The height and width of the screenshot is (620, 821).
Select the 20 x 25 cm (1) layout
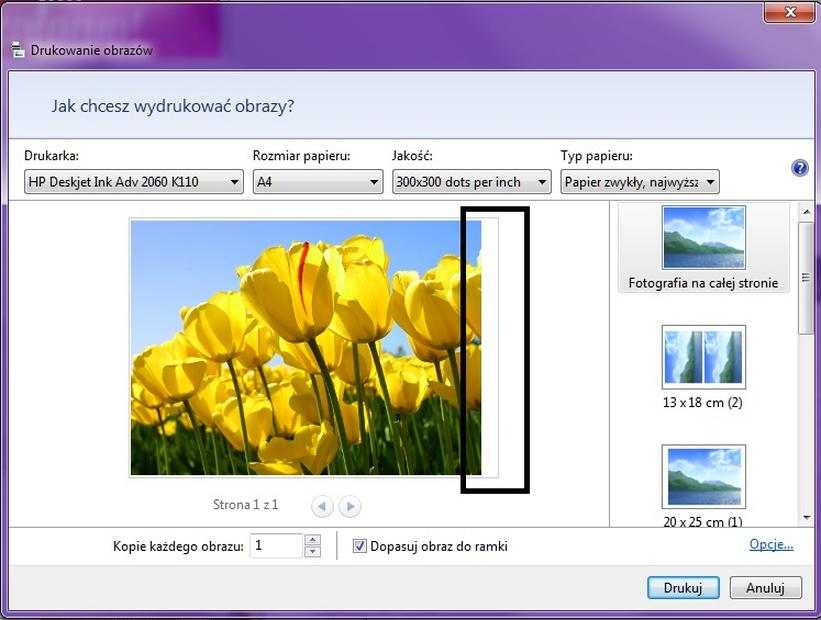point(703,486)
